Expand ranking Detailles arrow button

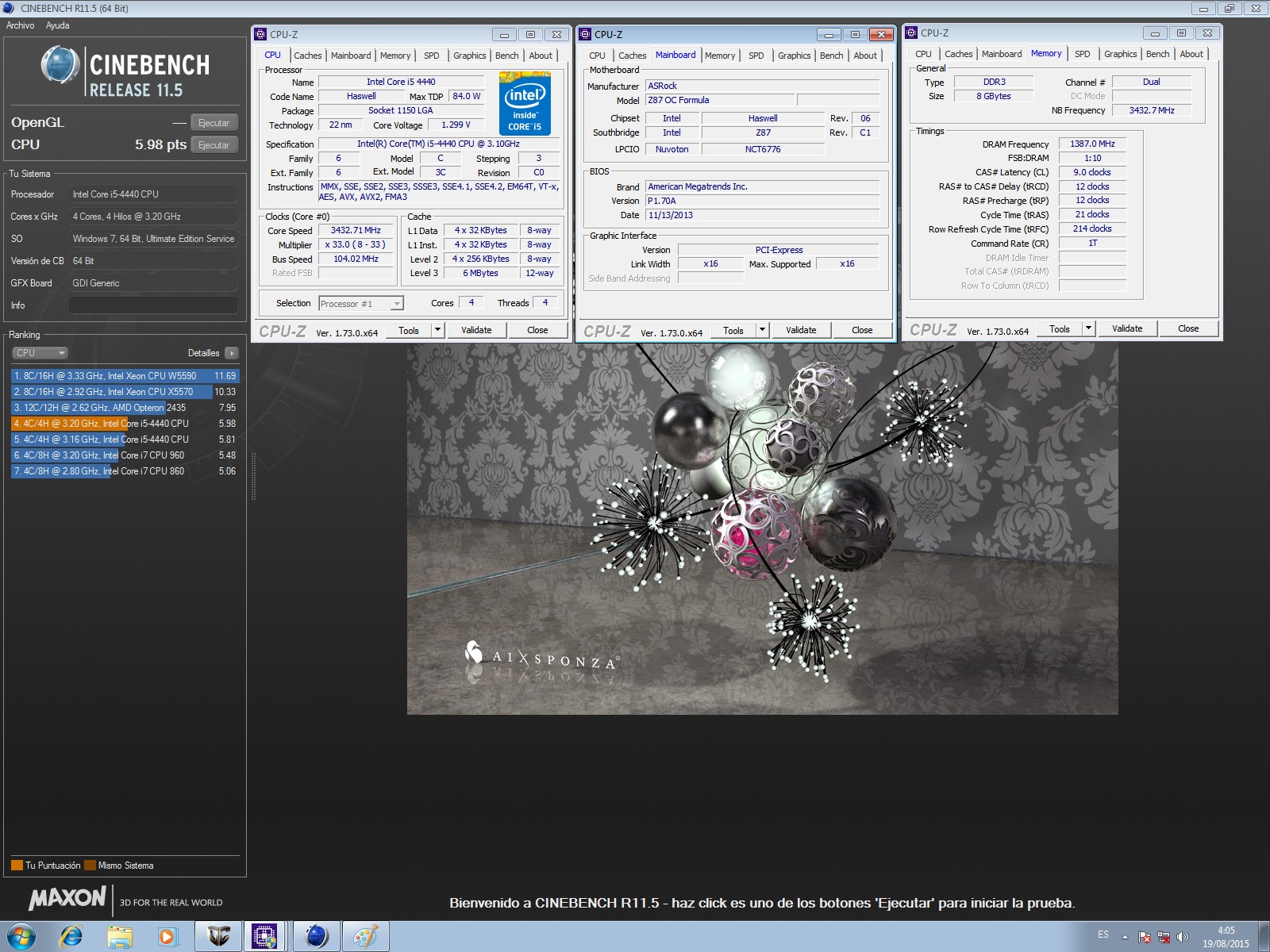231,353
